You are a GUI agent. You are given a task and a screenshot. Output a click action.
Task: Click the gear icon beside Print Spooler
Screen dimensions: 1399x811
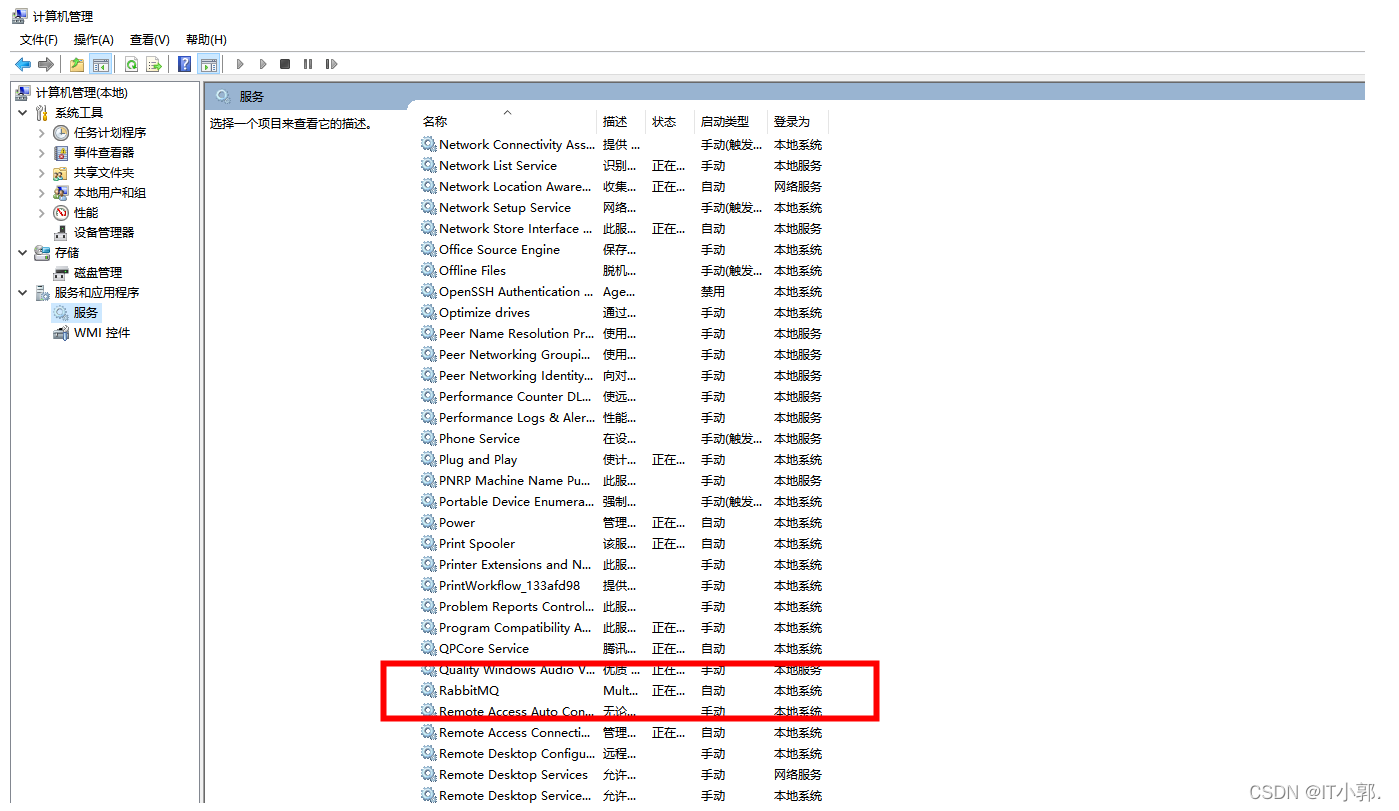pyautogui.click(x=429, y=544)
